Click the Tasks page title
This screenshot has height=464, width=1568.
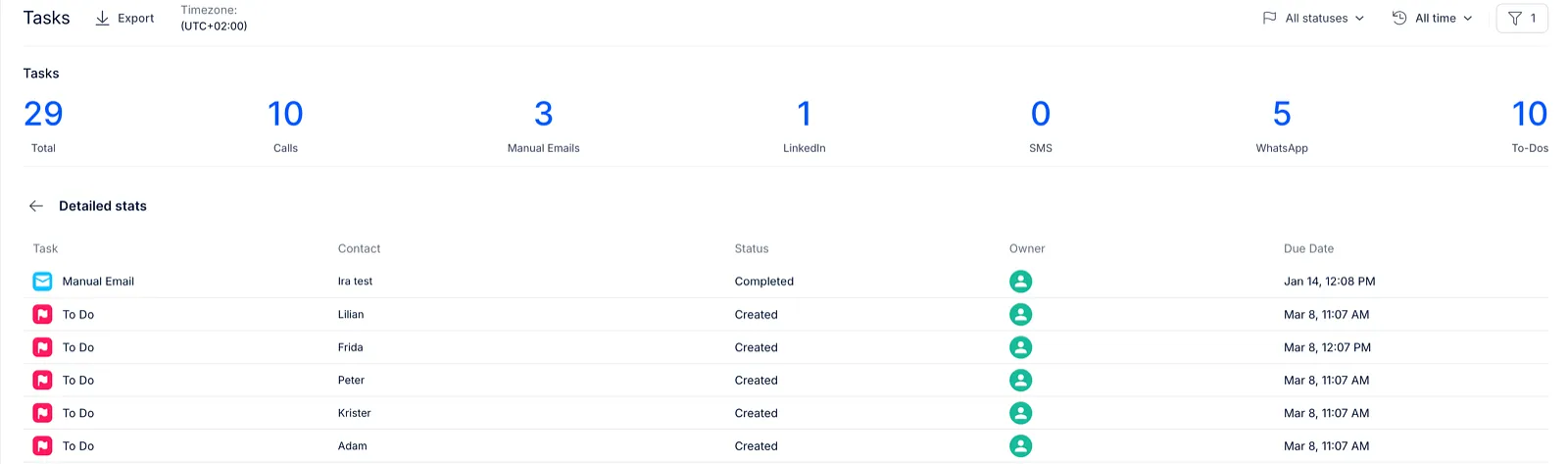46,18
